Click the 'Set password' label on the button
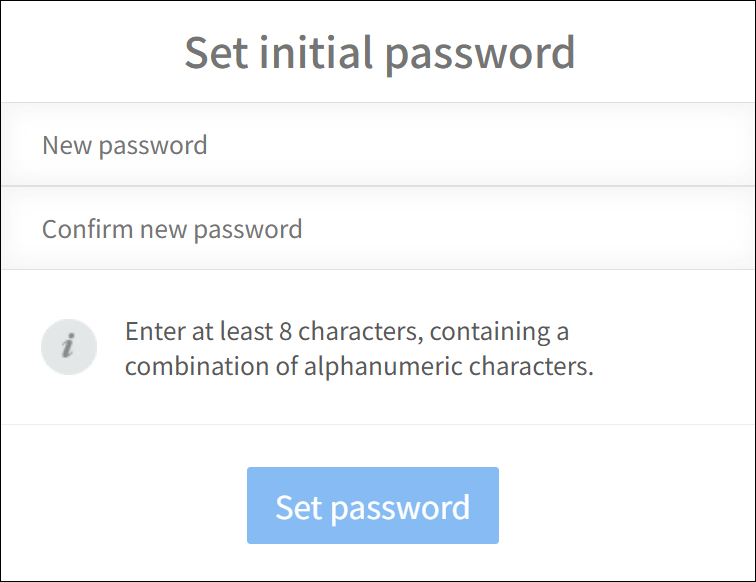The height and width of the screenshot is (582, 756). pyautogui.click(x=372, y=507)
